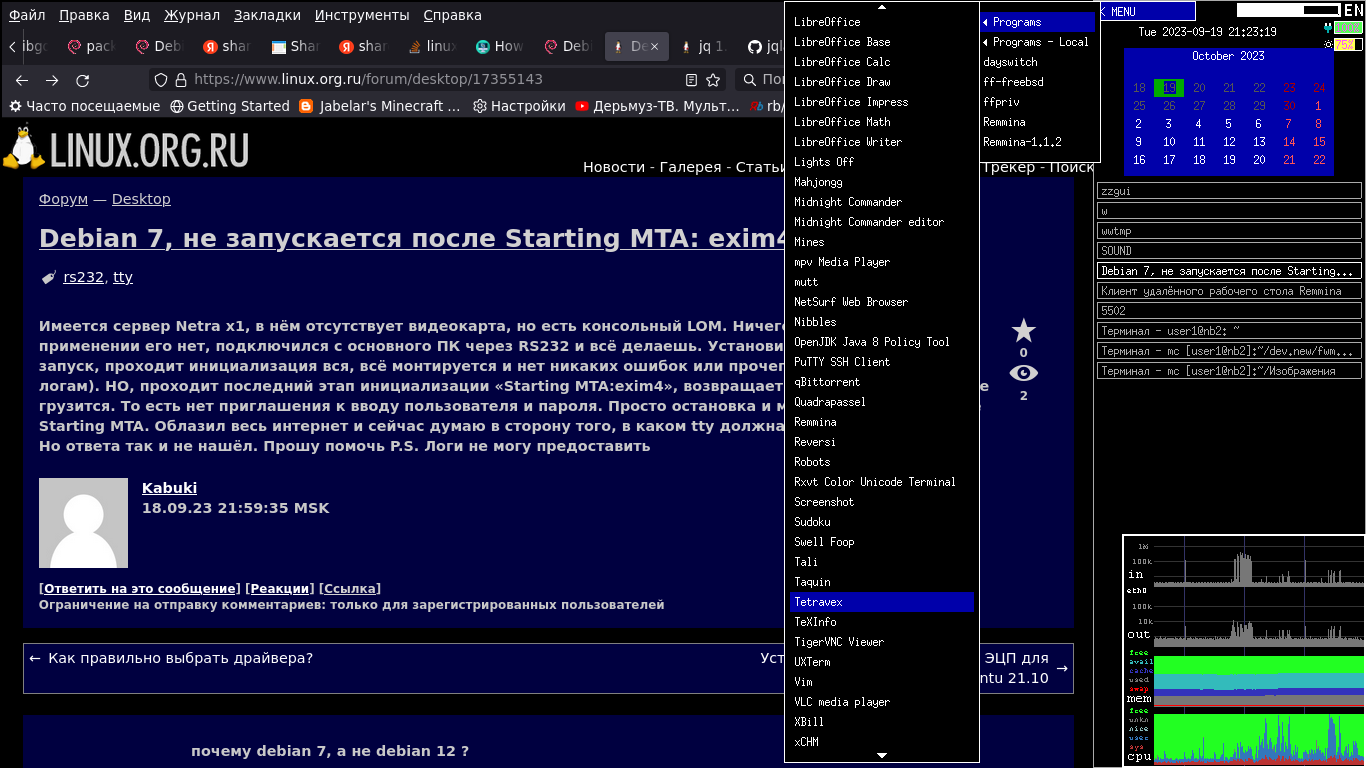Open 'Галерея' in the site navigation
This screenshot has width=1366, height=768.
pos(690,167)
